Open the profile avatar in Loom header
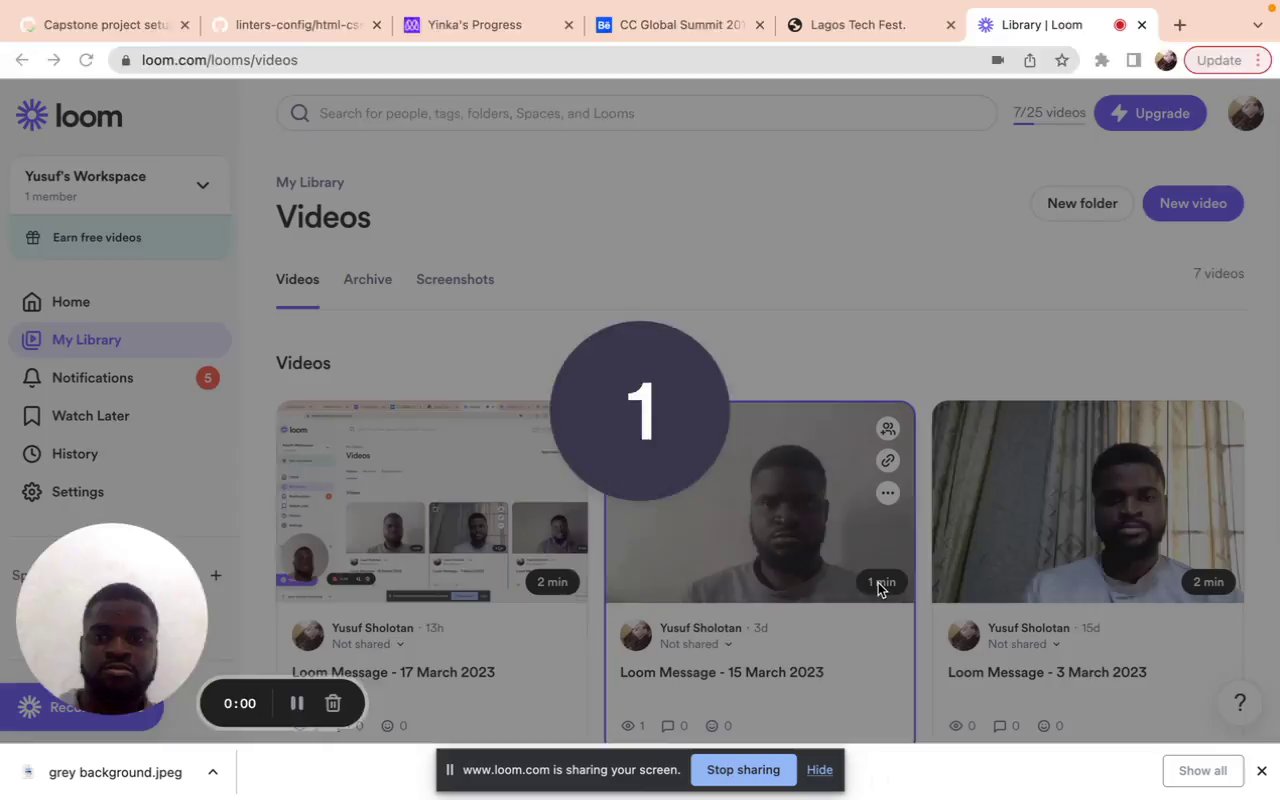 pos(1245,113)
